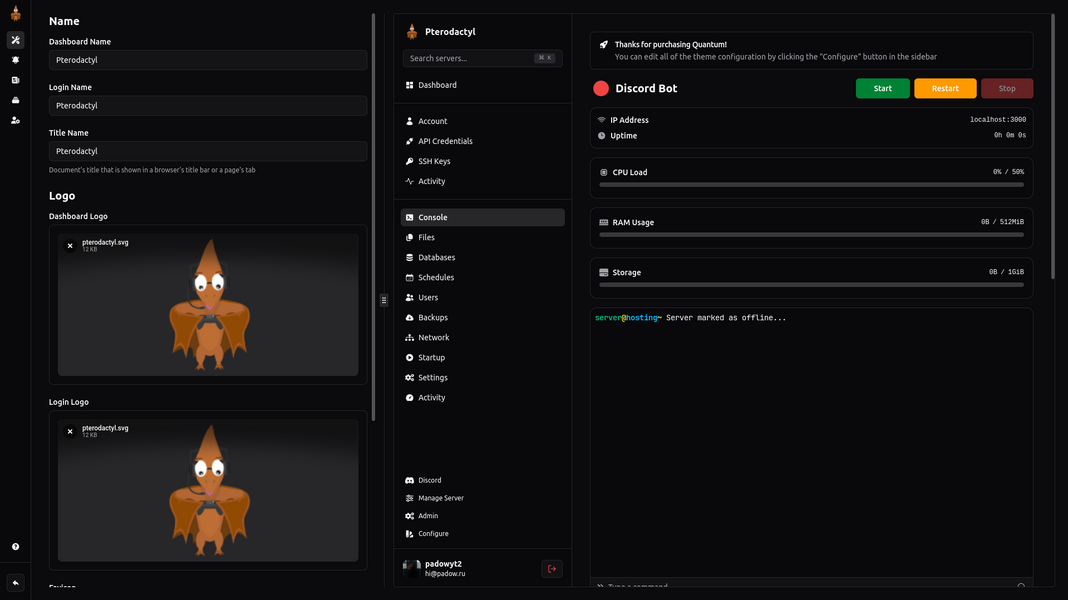Click the back arrow button at bottom left
The height and width of the screenshot is (600, 1068).
click(x=15, y=583)
